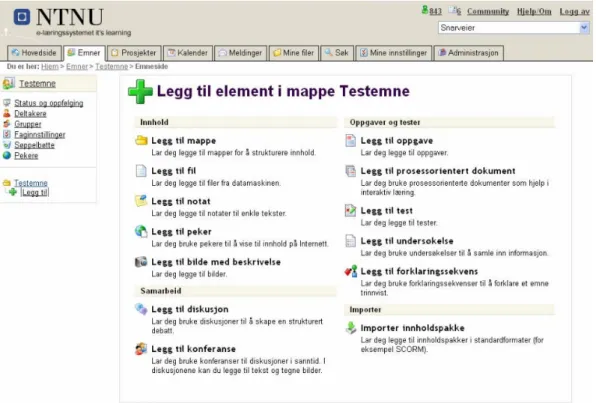Open the Mine filer tab
The image size is (596, 403).
pos(294,53)
